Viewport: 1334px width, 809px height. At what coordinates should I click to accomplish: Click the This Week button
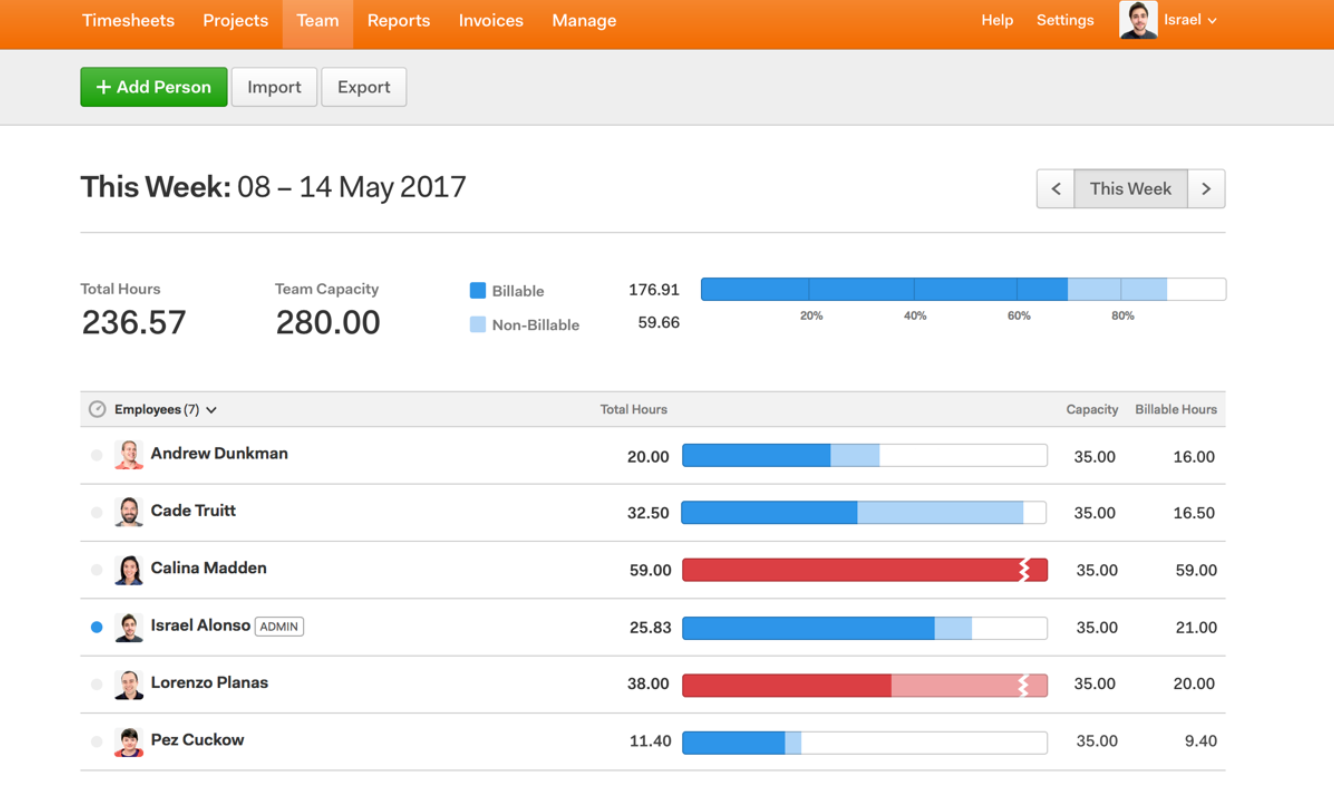tap(1131, 188)
